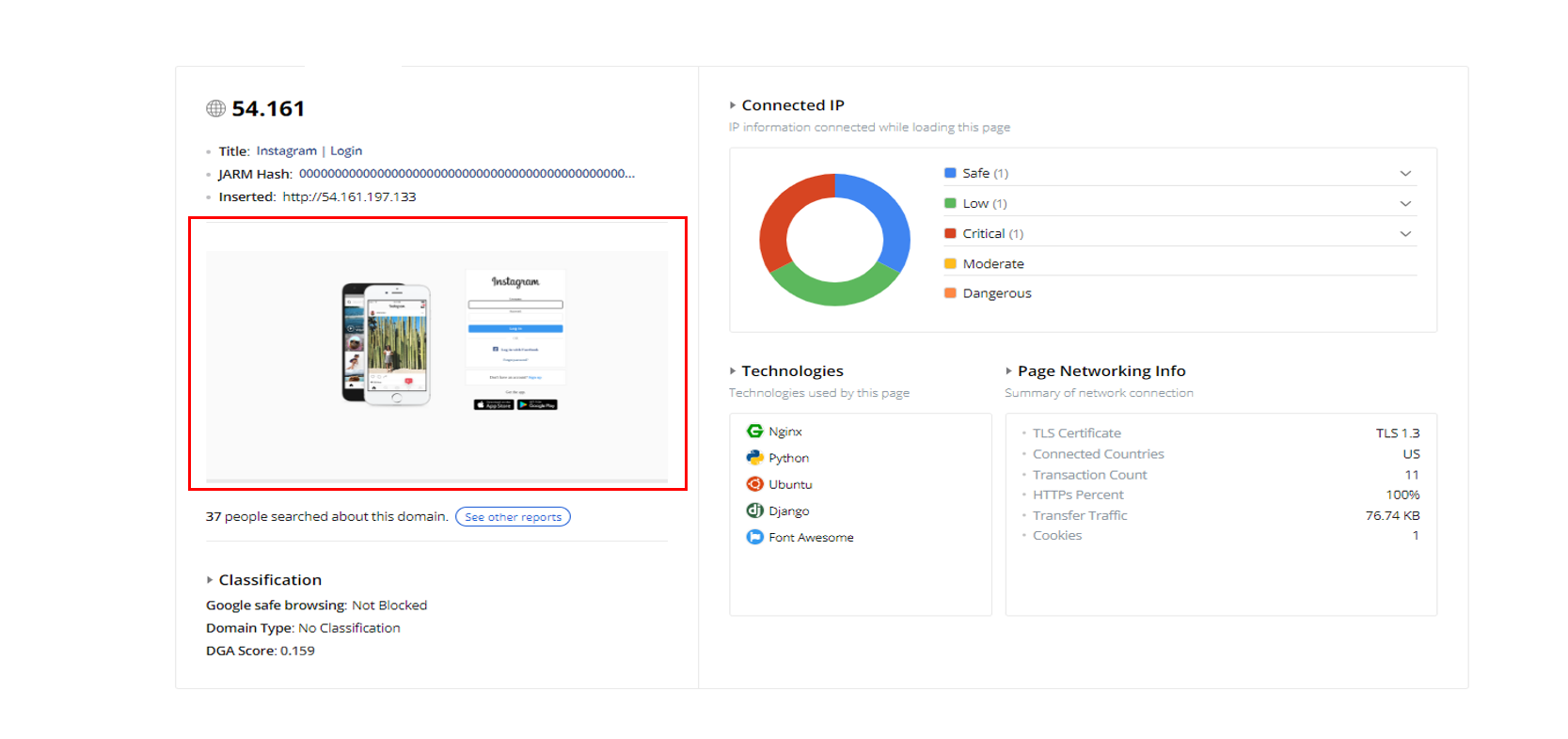Click the TLS 1.3 value
The width and height of the screenshot is (1568, 739).
click(1398, 433)
